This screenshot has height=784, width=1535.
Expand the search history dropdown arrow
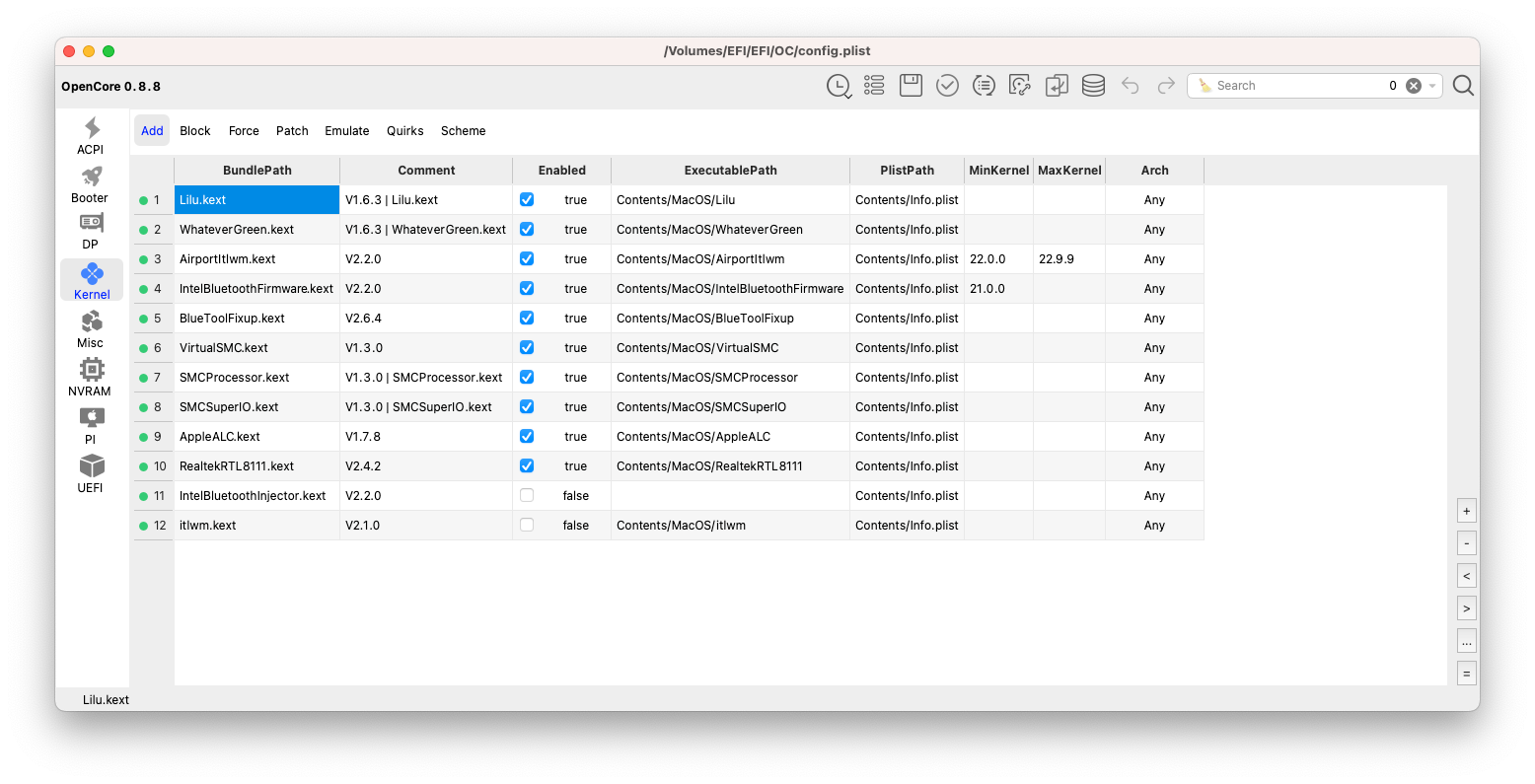pos(1432,86)
